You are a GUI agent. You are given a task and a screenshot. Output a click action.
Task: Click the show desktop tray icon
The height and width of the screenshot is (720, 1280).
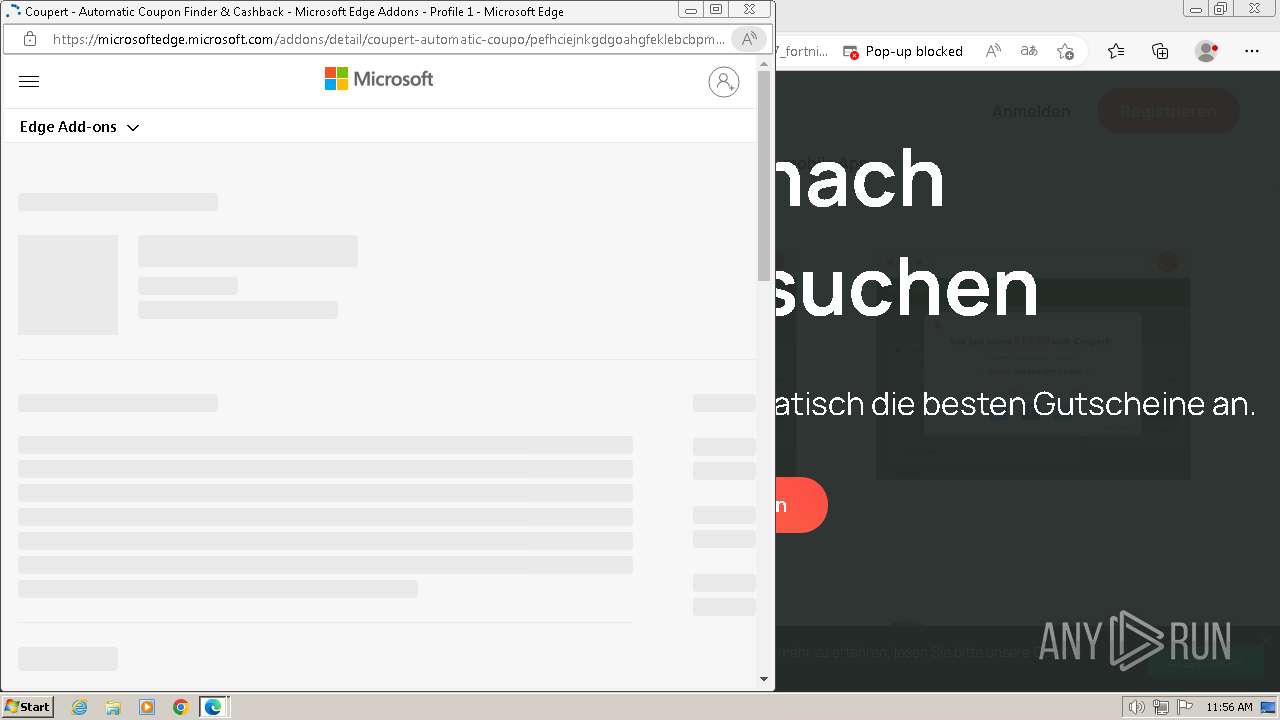click(x=1268, y=707)
